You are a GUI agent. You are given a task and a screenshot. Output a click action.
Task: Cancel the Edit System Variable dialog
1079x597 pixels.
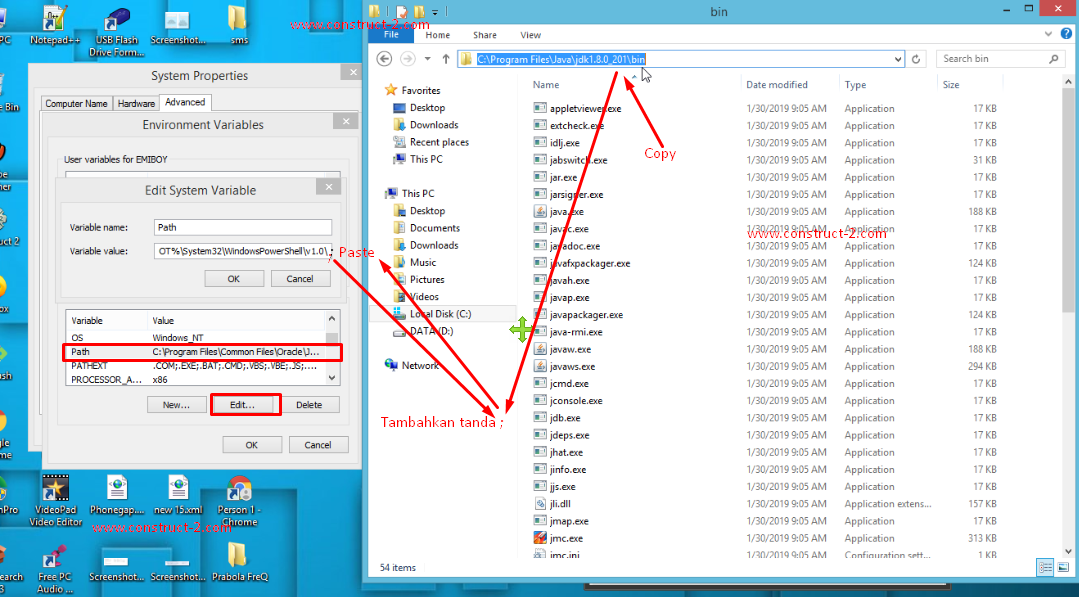click(300, 279)
